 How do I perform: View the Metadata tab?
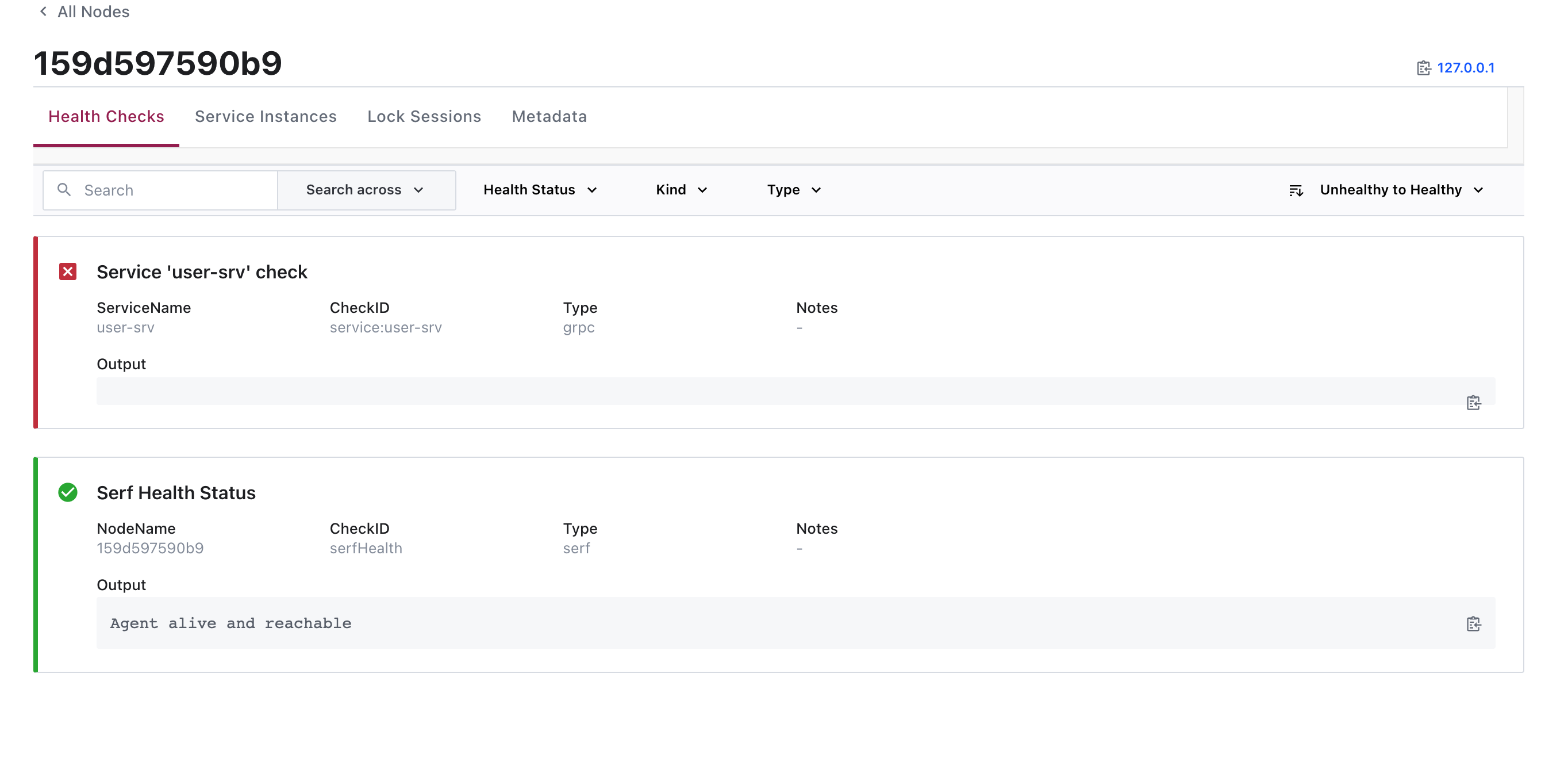pos(549,116)
